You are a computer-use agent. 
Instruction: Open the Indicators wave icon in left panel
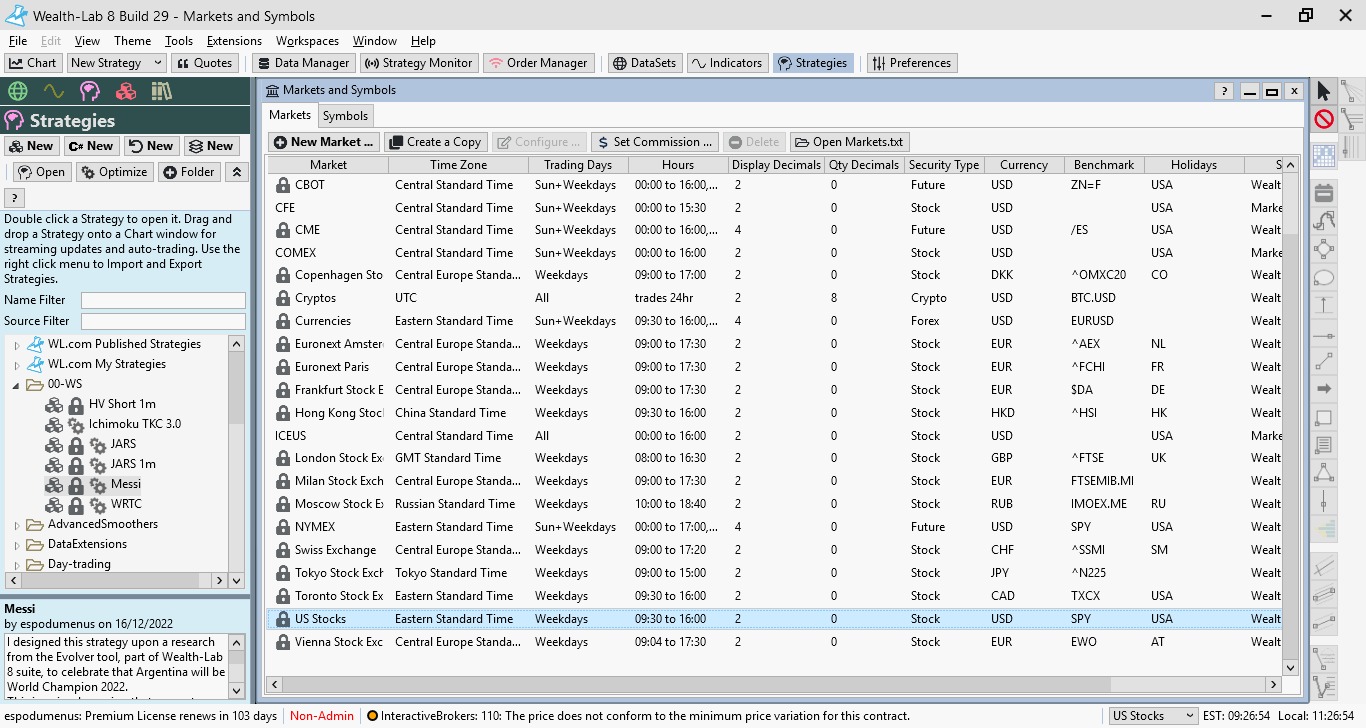tap(54, 92)
